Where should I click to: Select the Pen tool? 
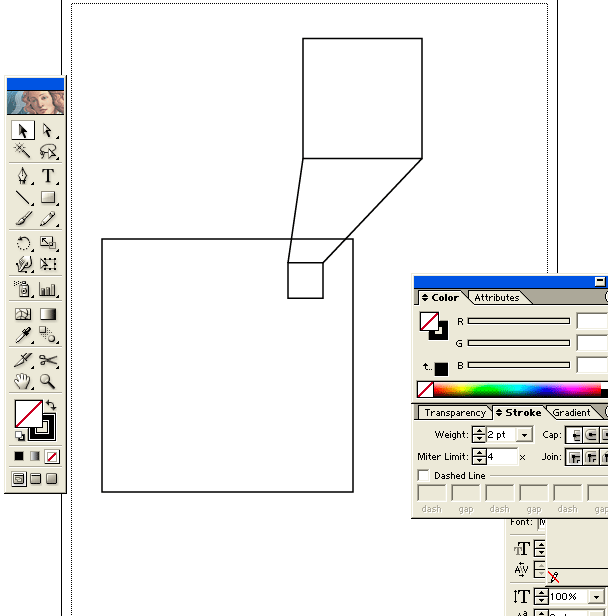[22, 176]
